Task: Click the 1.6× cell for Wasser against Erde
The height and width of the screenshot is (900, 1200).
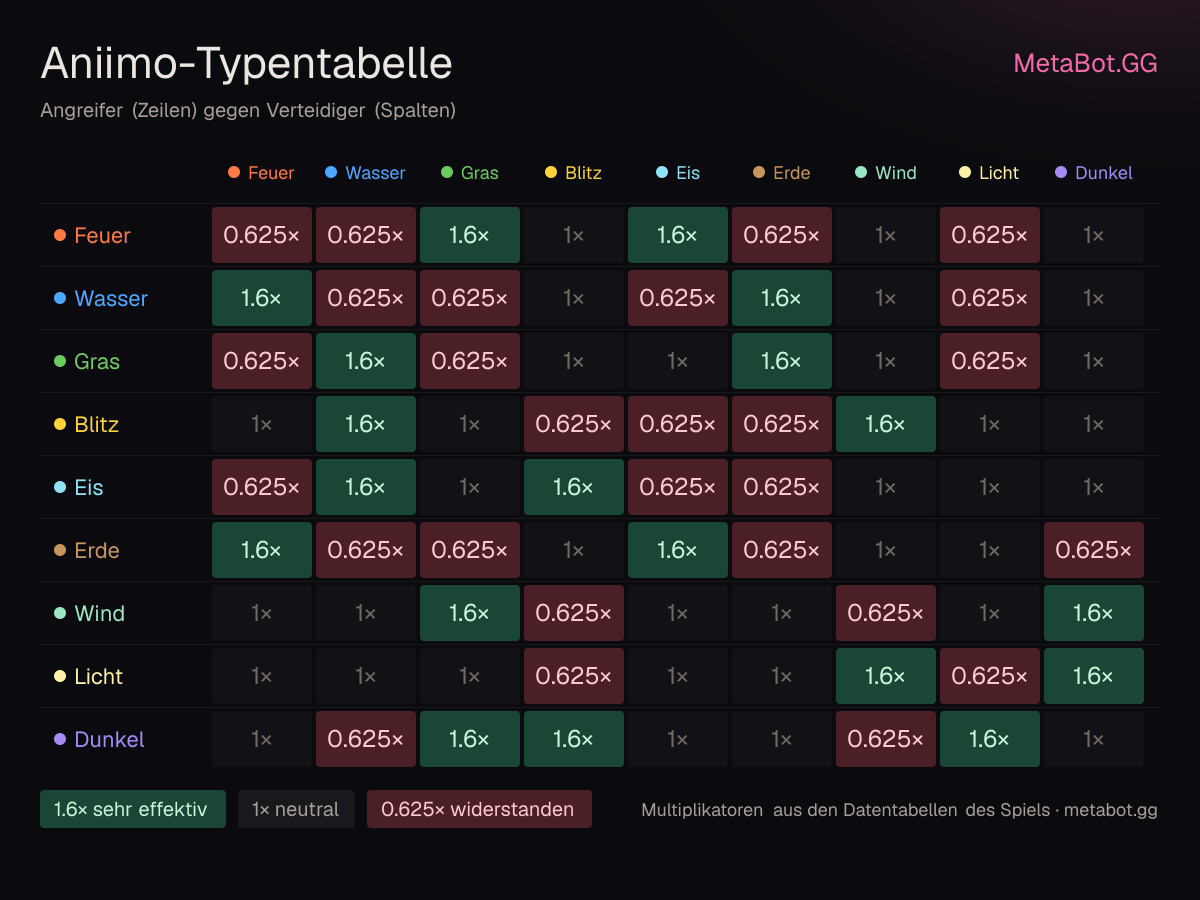Action: 782,298
